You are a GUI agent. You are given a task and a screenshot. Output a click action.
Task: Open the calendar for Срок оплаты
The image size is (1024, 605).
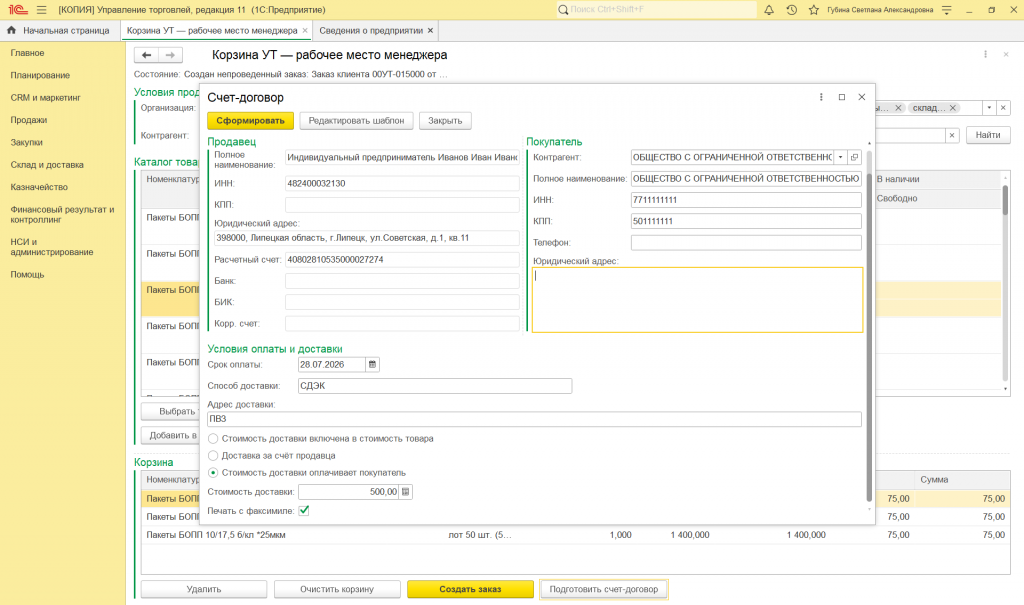click(372, 365)
